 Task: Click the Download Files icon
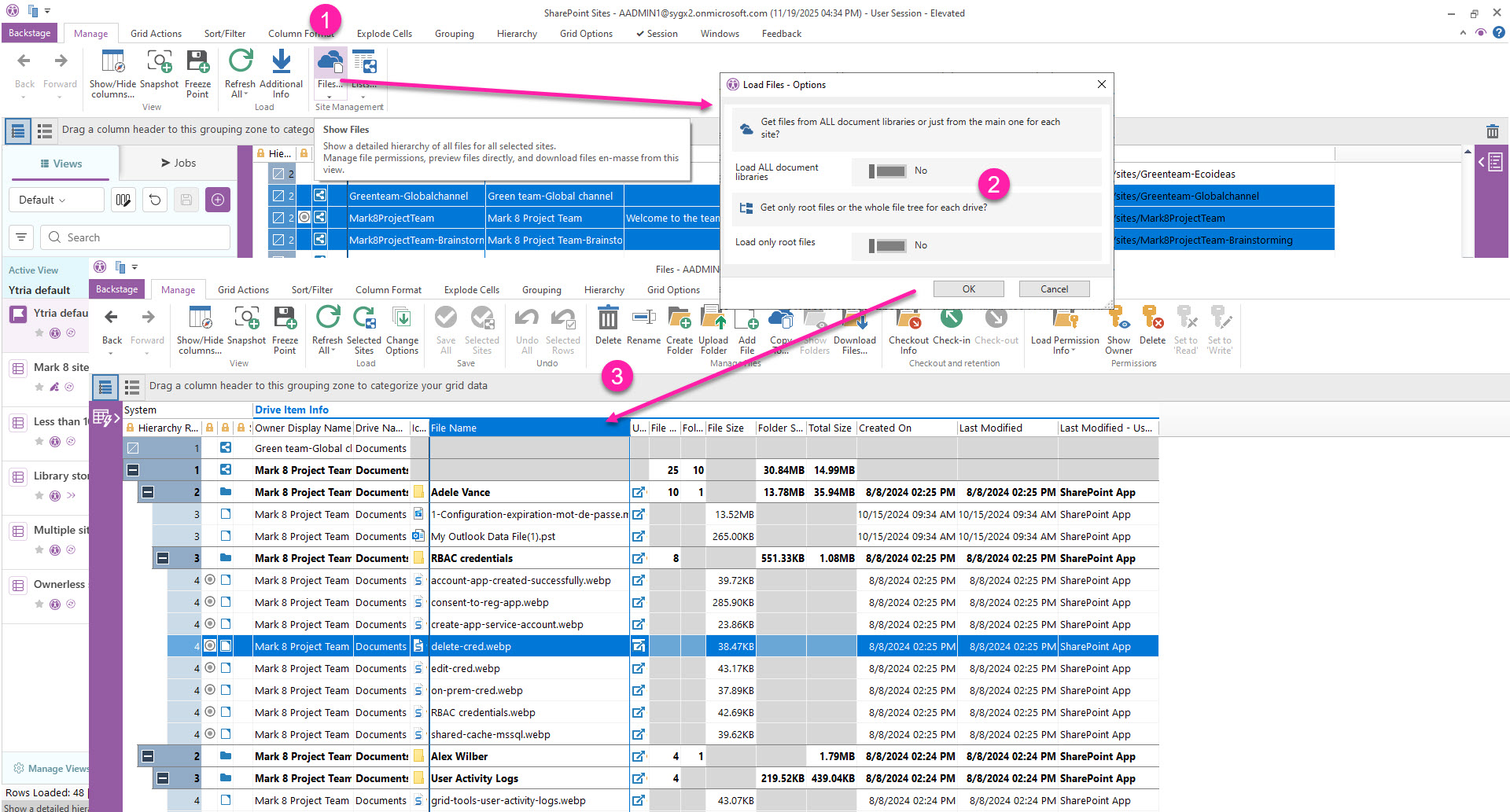[x=855, y=319]
